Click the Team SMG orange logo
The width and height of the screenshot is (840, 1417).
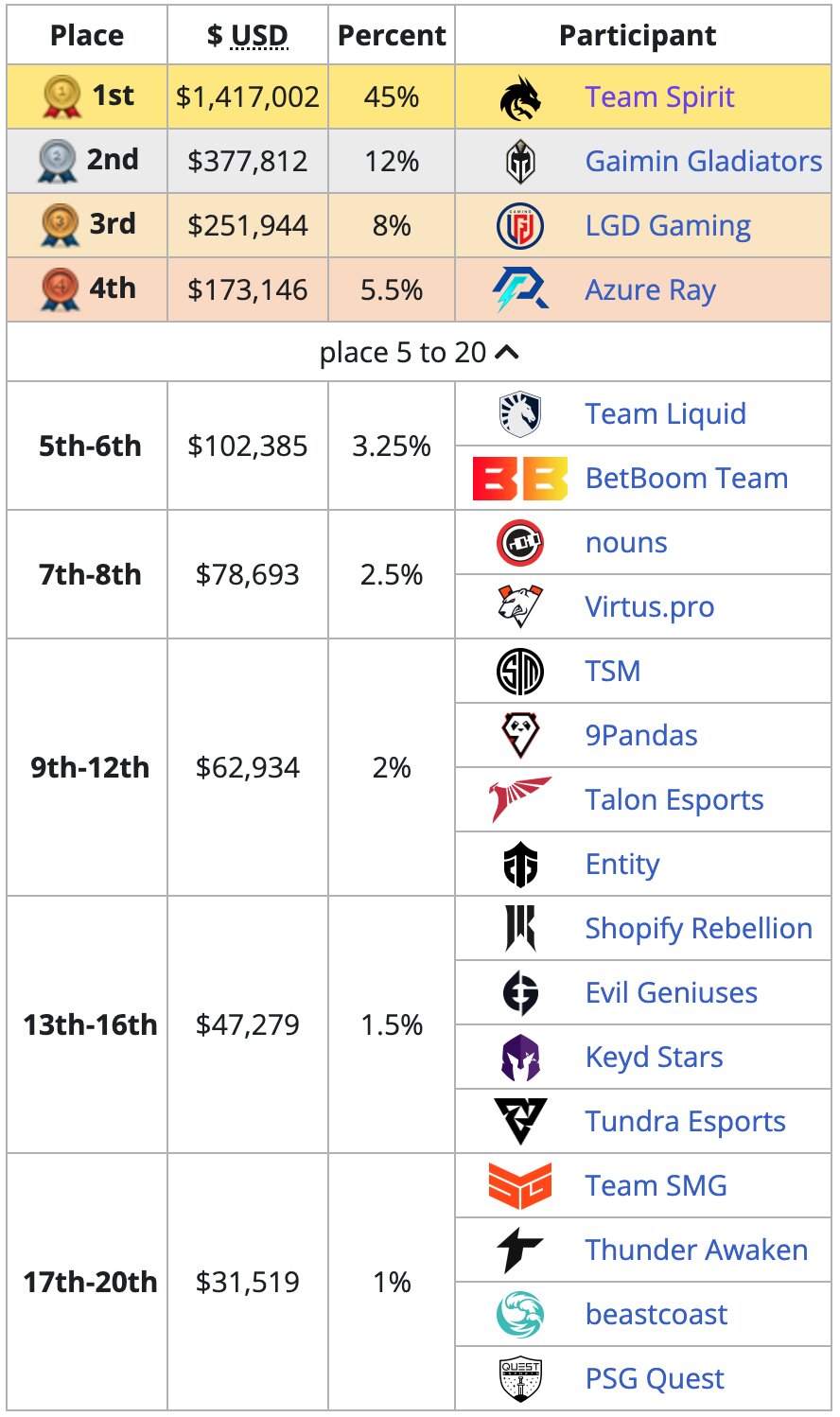point(520,1186)
